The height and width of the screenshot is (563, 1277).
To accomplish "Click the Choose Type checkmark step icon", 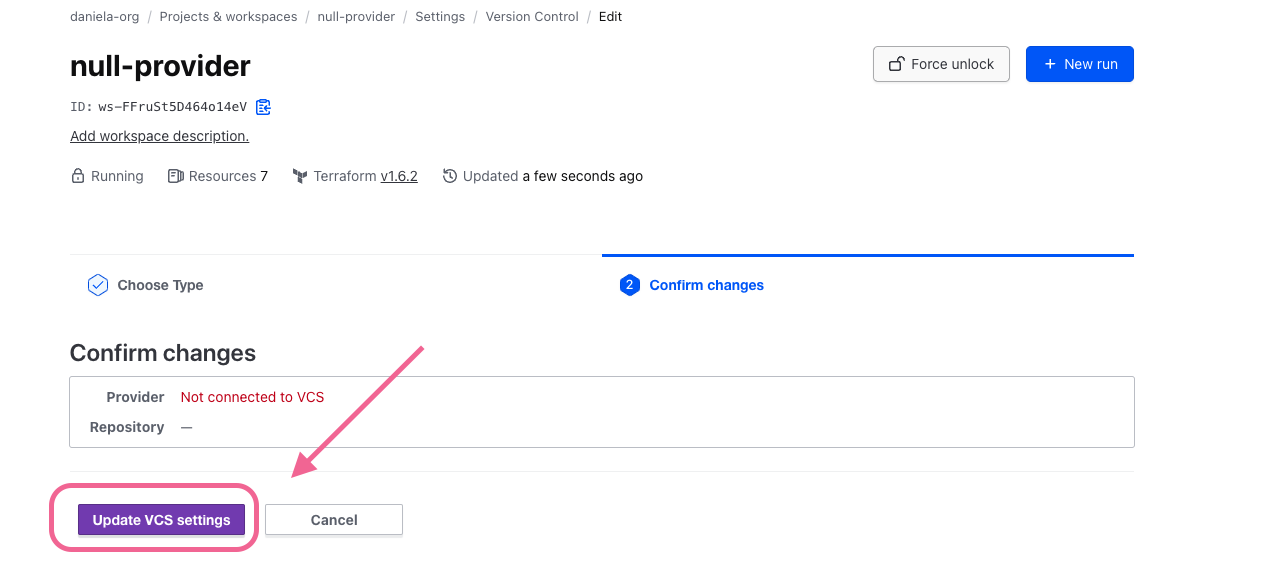I will pos(98,285).
